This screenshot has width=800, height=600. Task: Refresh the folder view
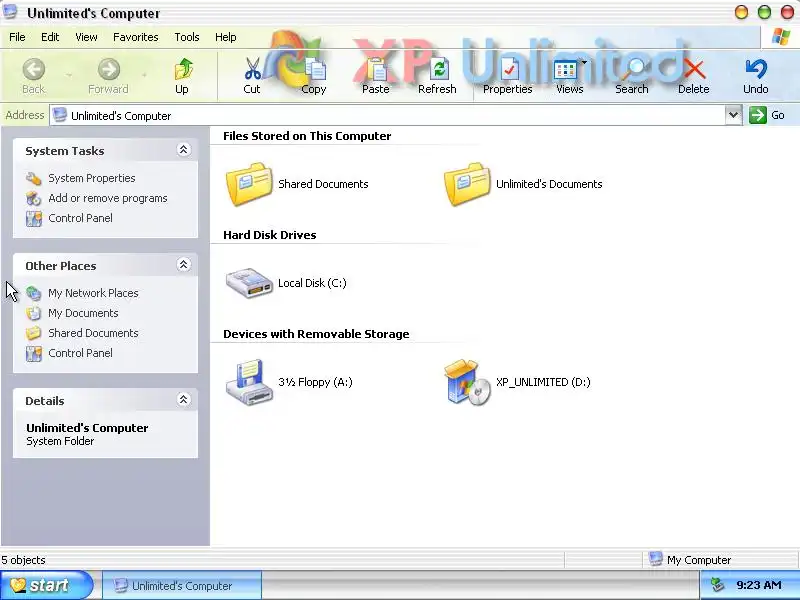(437, 76)
